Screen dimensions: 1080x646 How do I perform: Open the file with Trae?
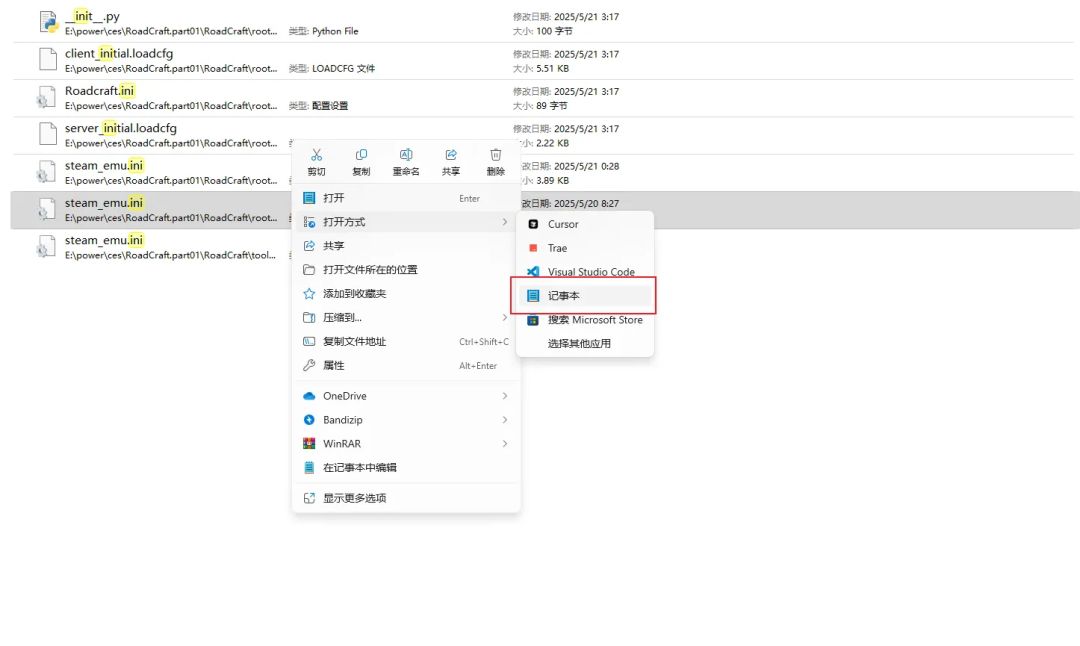[x=560, y=248]
